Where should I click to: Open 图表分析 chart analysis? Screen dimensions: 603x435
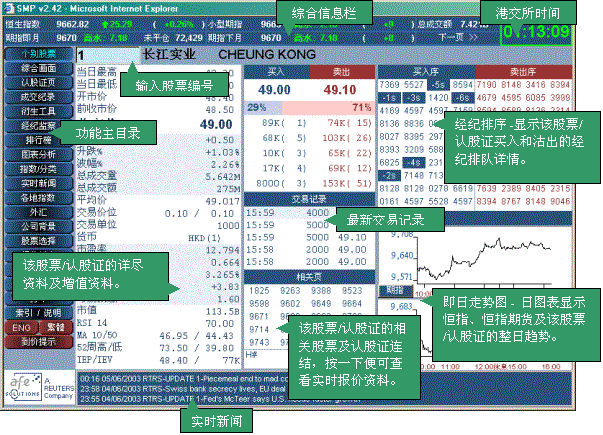pyautogui.click(x=38, y=155)
